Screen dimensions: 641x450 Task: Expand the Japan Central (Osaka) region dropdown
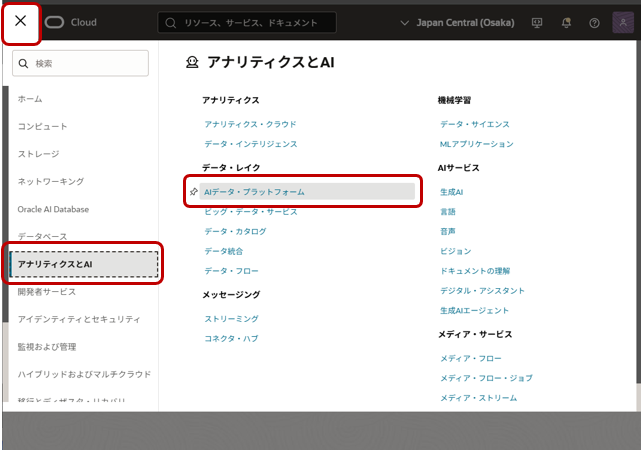pos(457,22)
